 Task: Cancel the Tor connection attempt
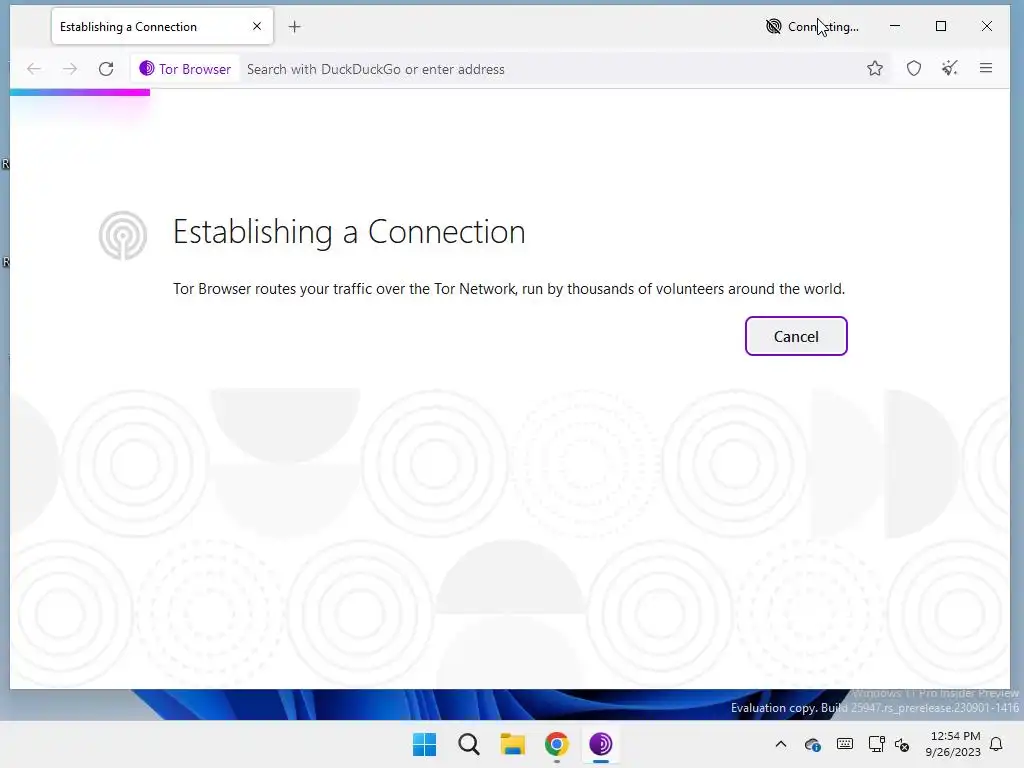(x=796, y=336)
